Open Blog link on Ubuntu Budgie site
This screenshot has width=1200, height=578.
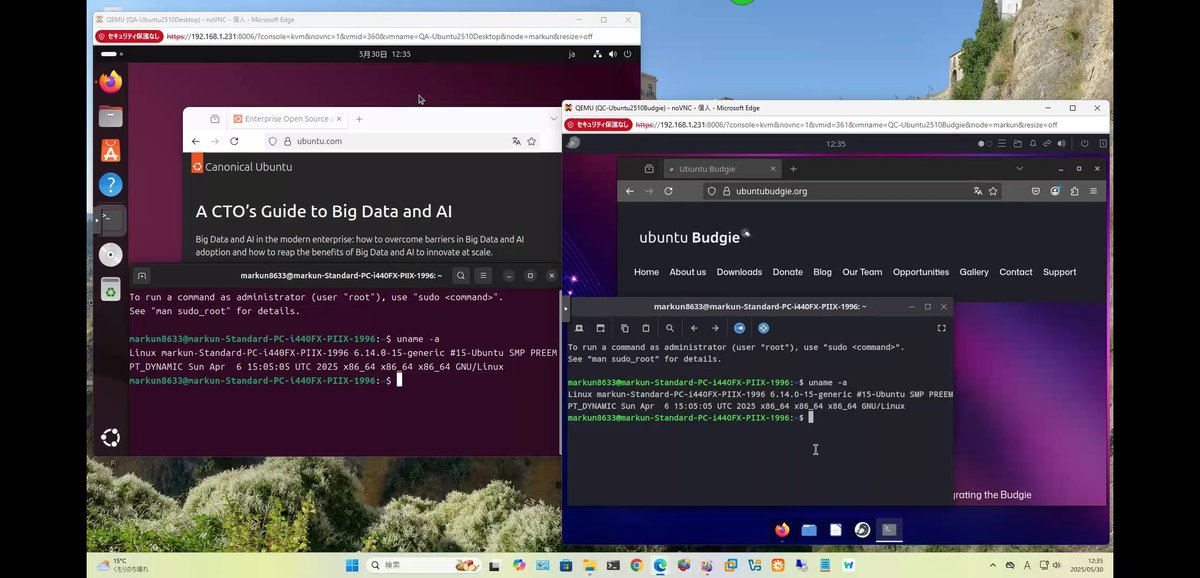[x=822, y=272]
